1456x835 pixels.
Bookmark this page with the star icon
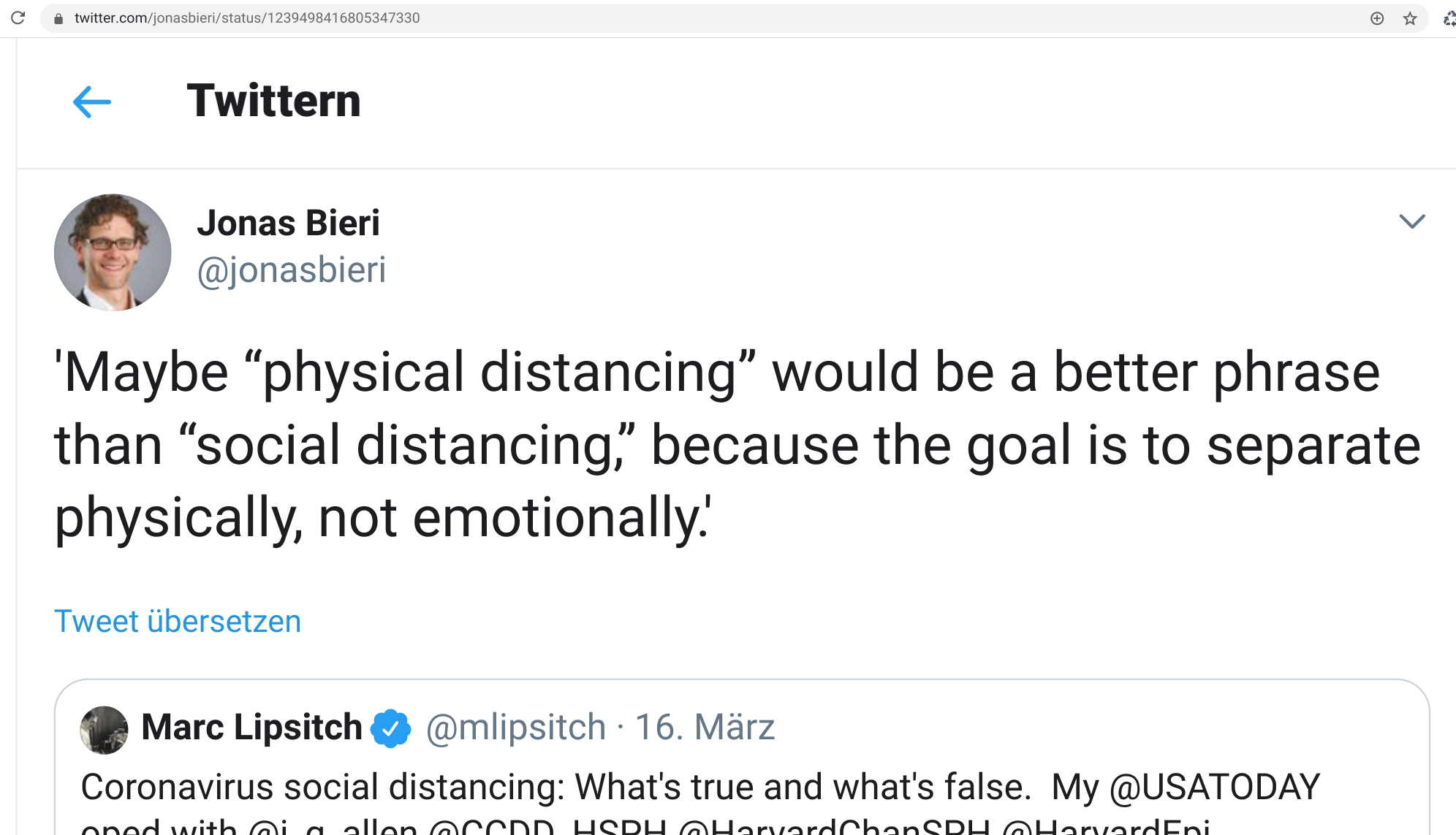coord(1410,18)
